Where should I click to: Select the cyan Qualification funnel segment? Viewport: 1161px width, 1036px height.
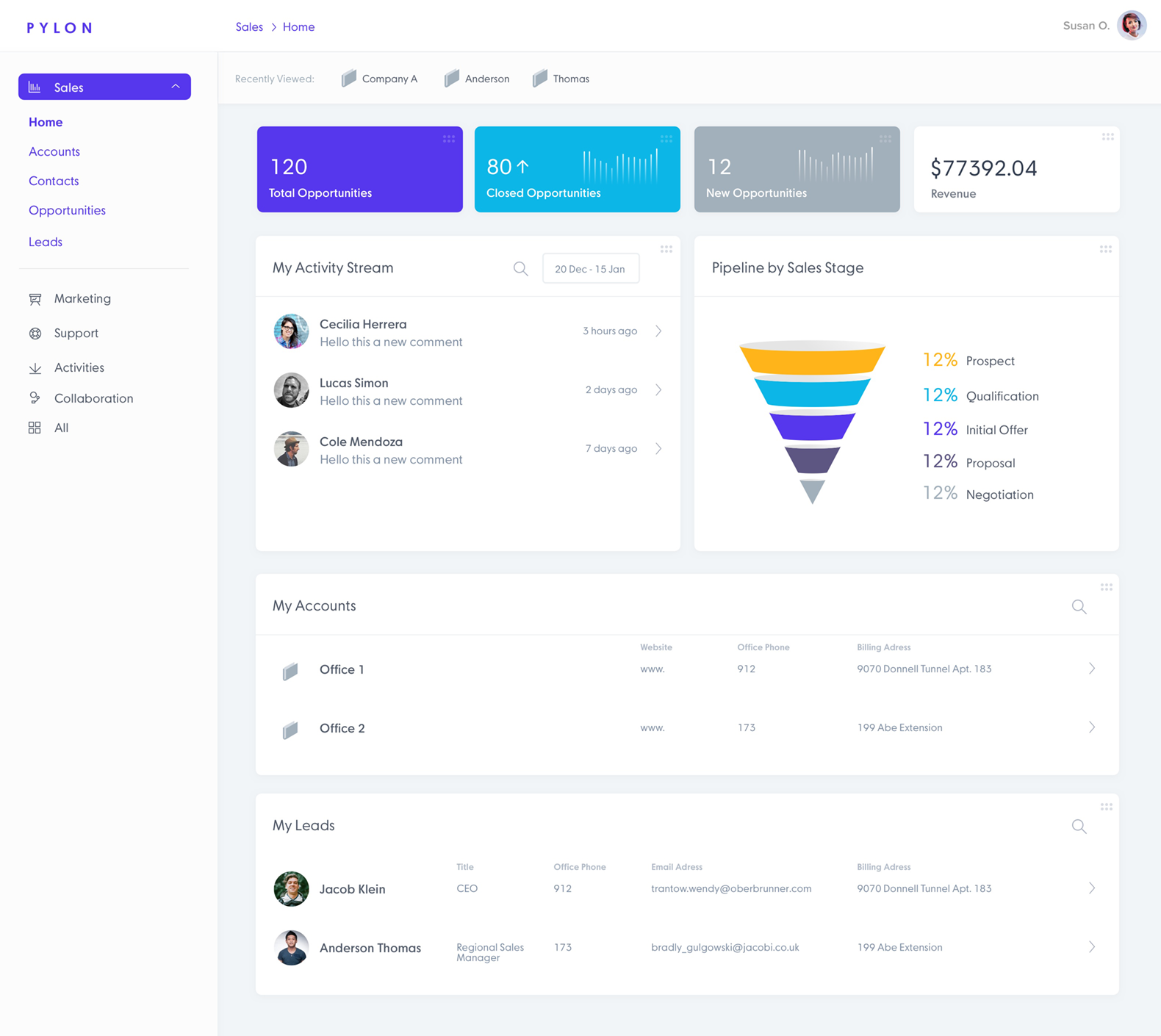812,392
